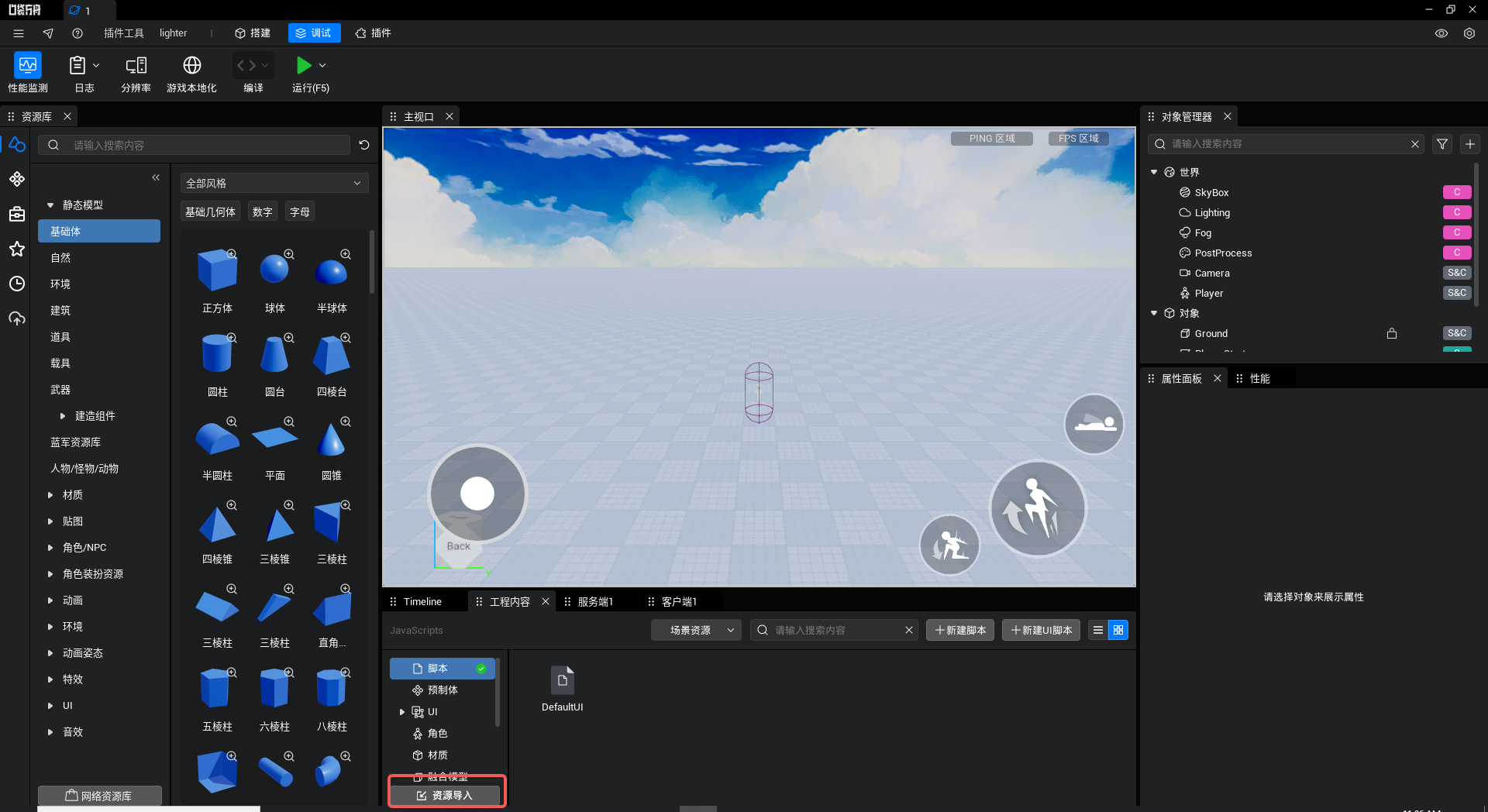
Task: Switch to the 性能 tab
Action: pyautogui.click(x=1259, y=379)
